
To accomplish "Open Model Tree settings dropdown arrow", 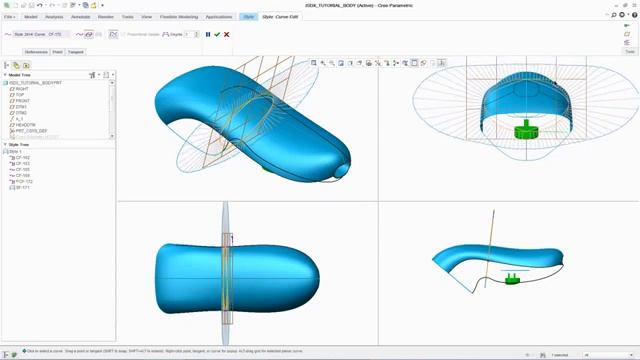I will pos(99,75).
